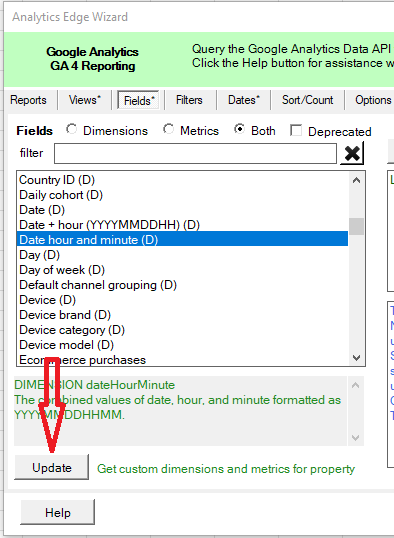394x538 pixels.
Task: Enable the Deprecated checkbox
Action: pos(296,130)
